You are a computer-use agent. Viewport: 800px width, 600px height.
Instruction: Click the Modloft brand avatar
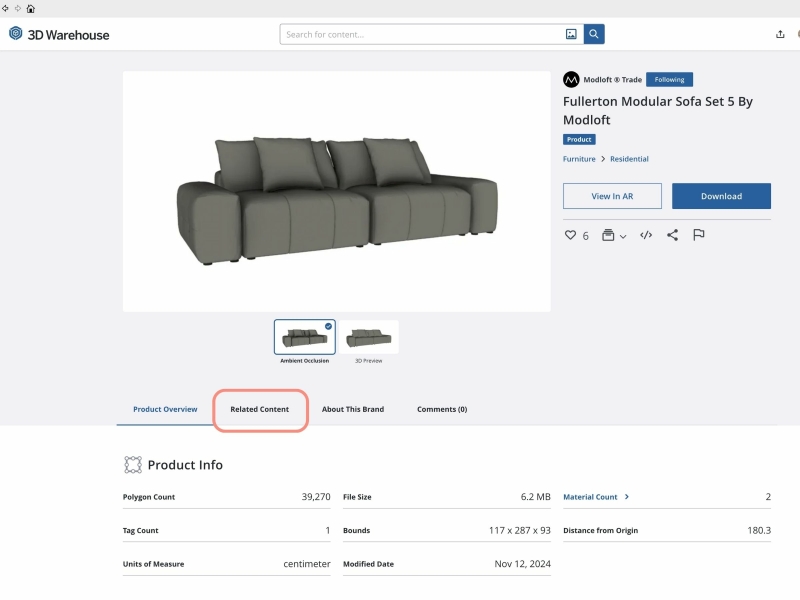click(571, 80)
